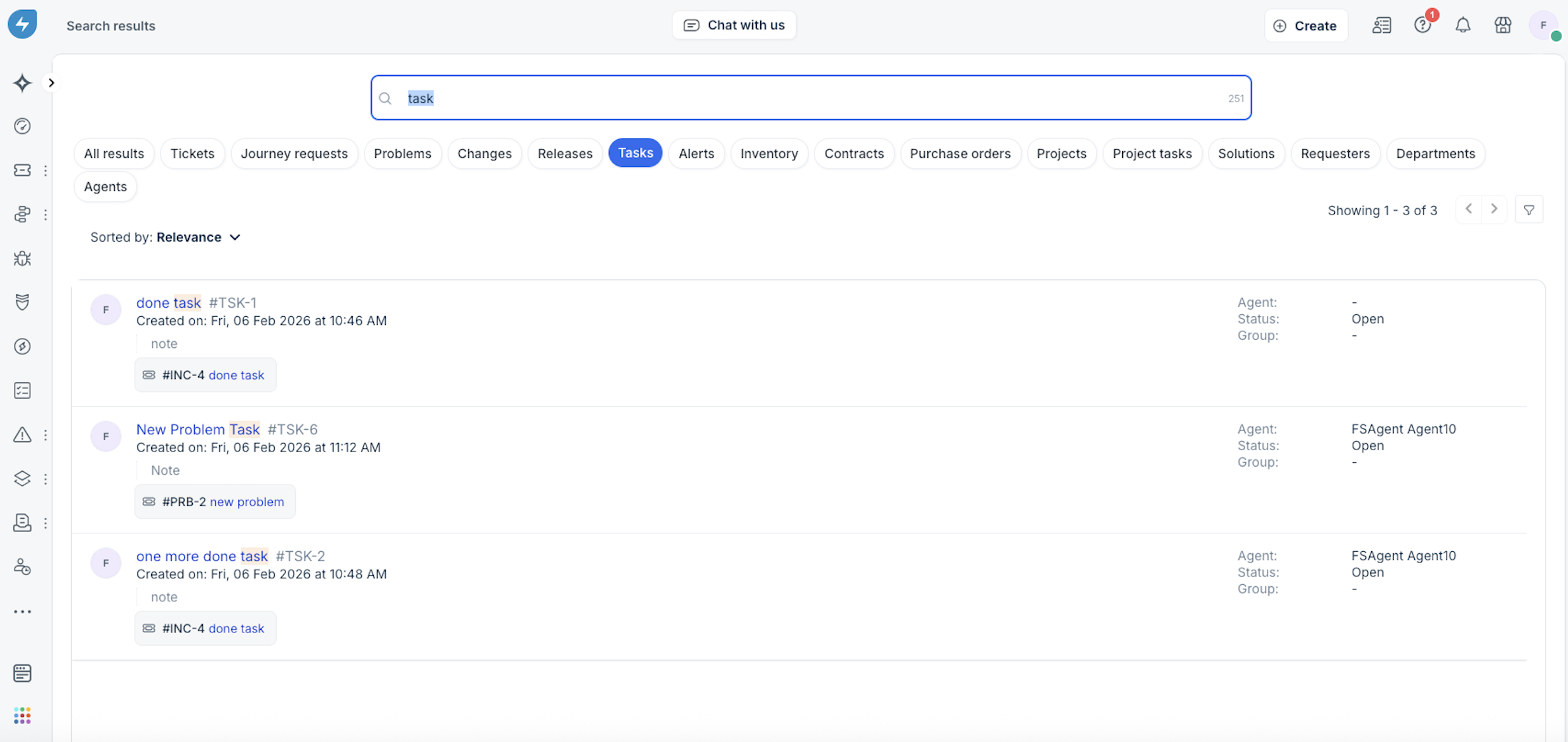Open the New Problem Task link
This screenshot has height=742, width=1568.
(x=197, y=429)
